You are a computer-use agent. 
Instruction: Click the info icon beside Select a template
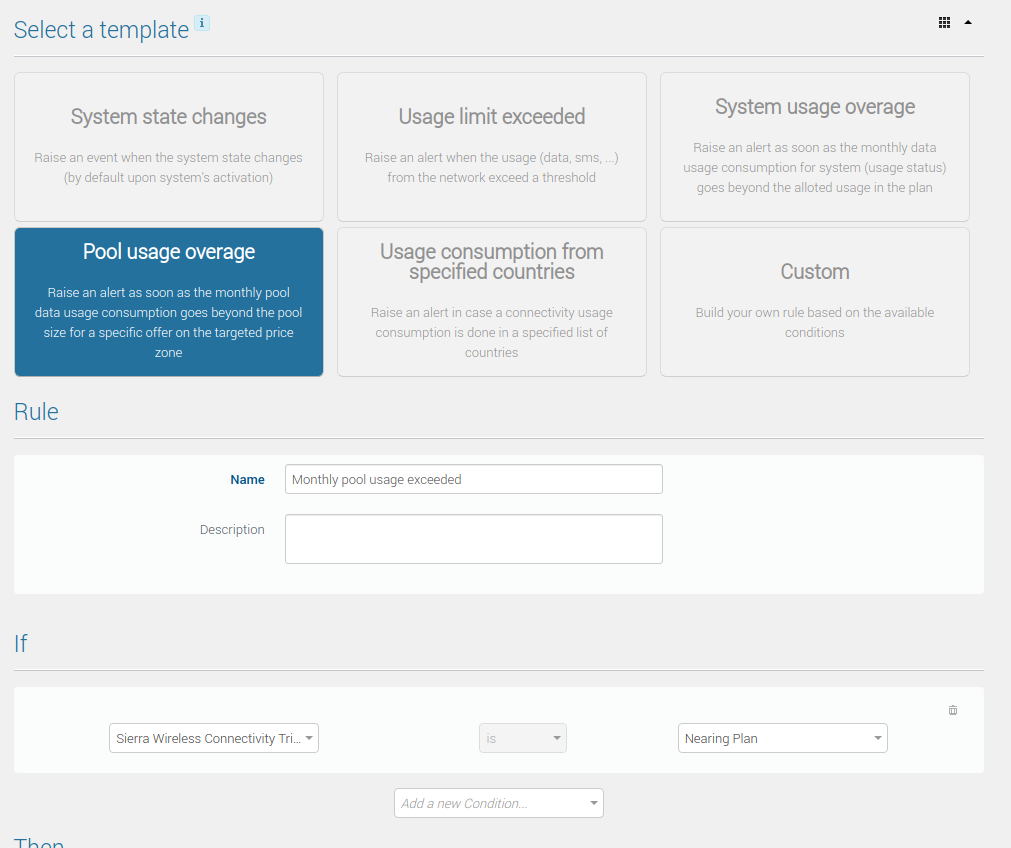[201, 24]
